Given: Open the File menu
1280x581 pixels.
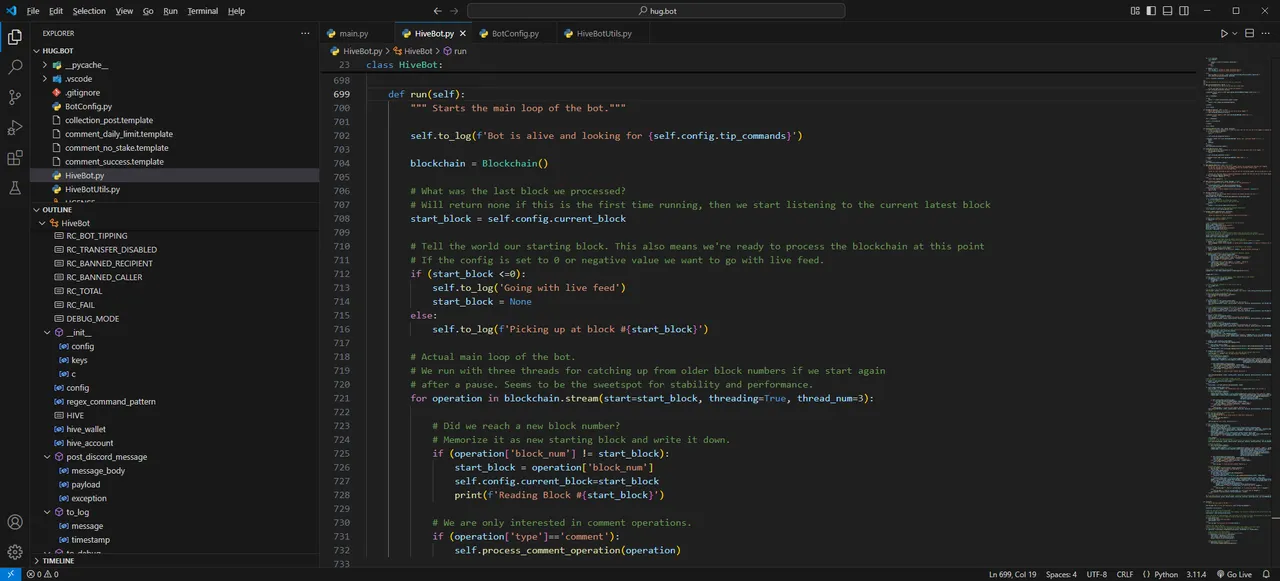Looking at the screenshot, I should 33,11.
